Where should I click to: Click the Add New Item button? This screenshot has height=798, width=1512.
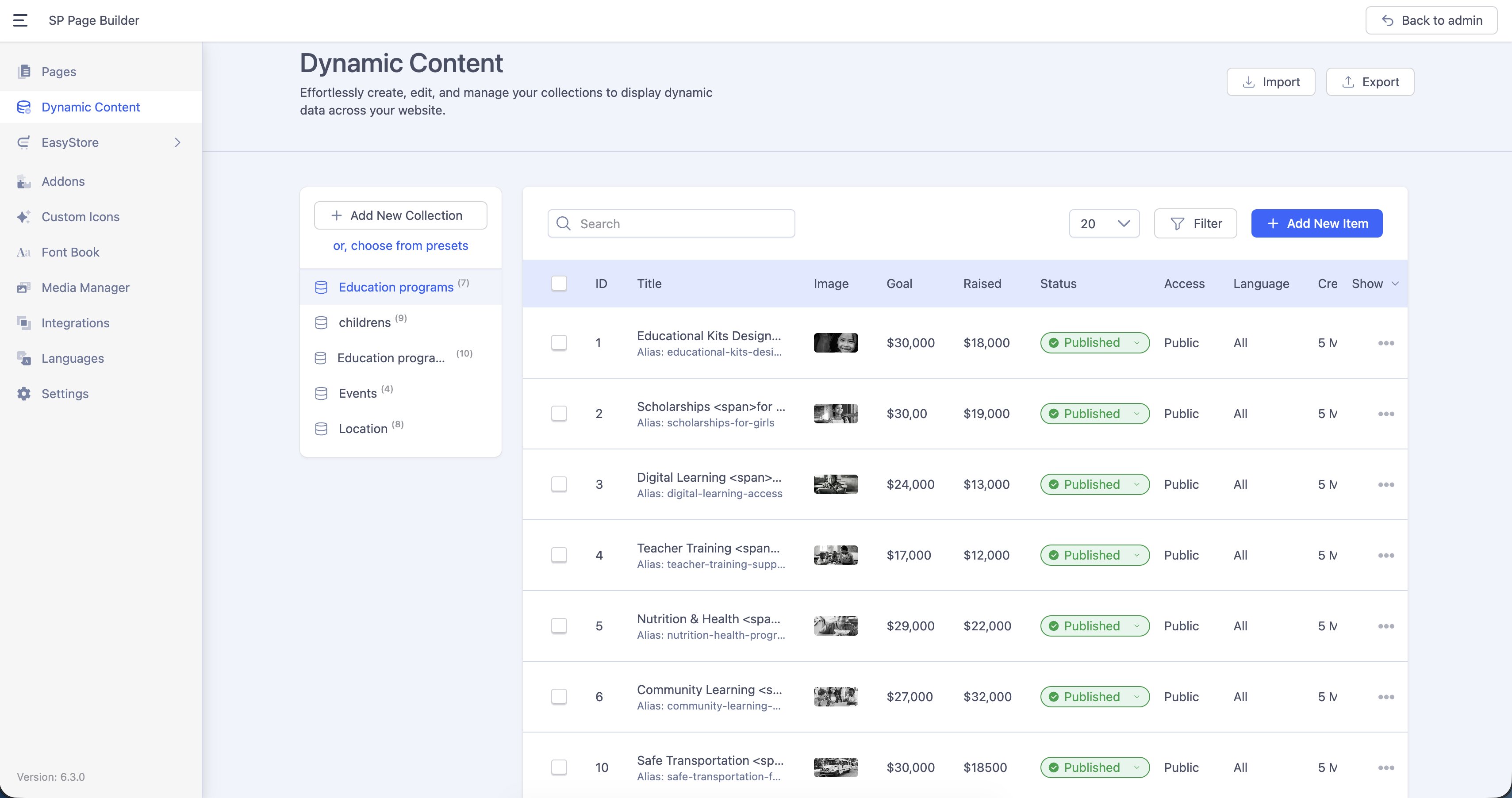1316,223
